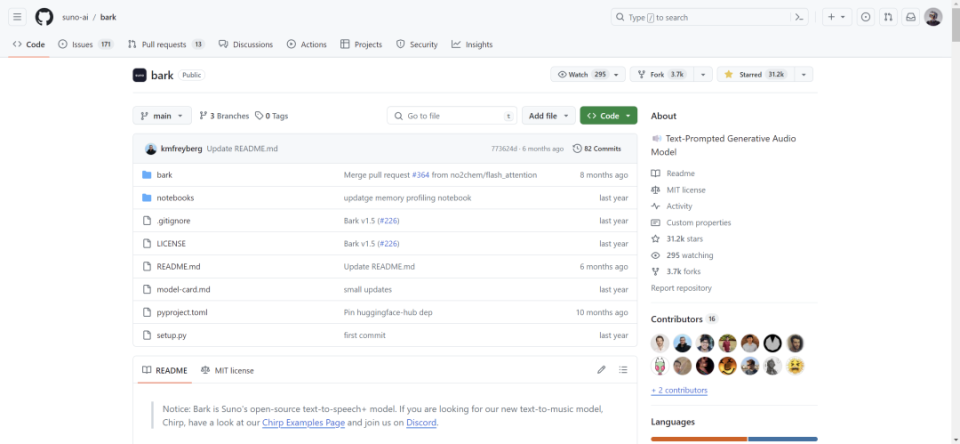Click the pencil icon to edit README

point(601,370)
